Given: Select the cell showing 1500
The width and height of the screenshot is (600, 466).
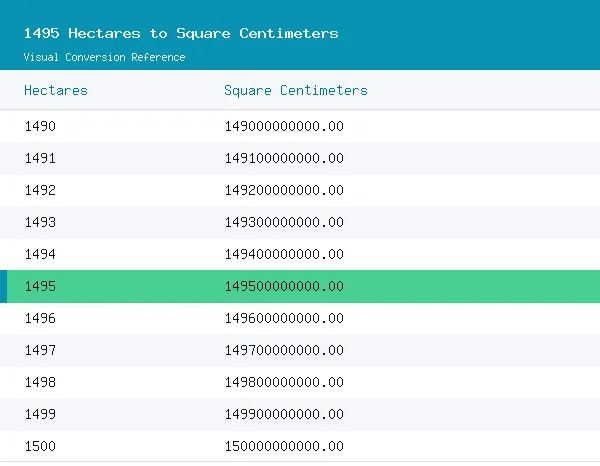Looking at the screenshot, I should [40, 446].
